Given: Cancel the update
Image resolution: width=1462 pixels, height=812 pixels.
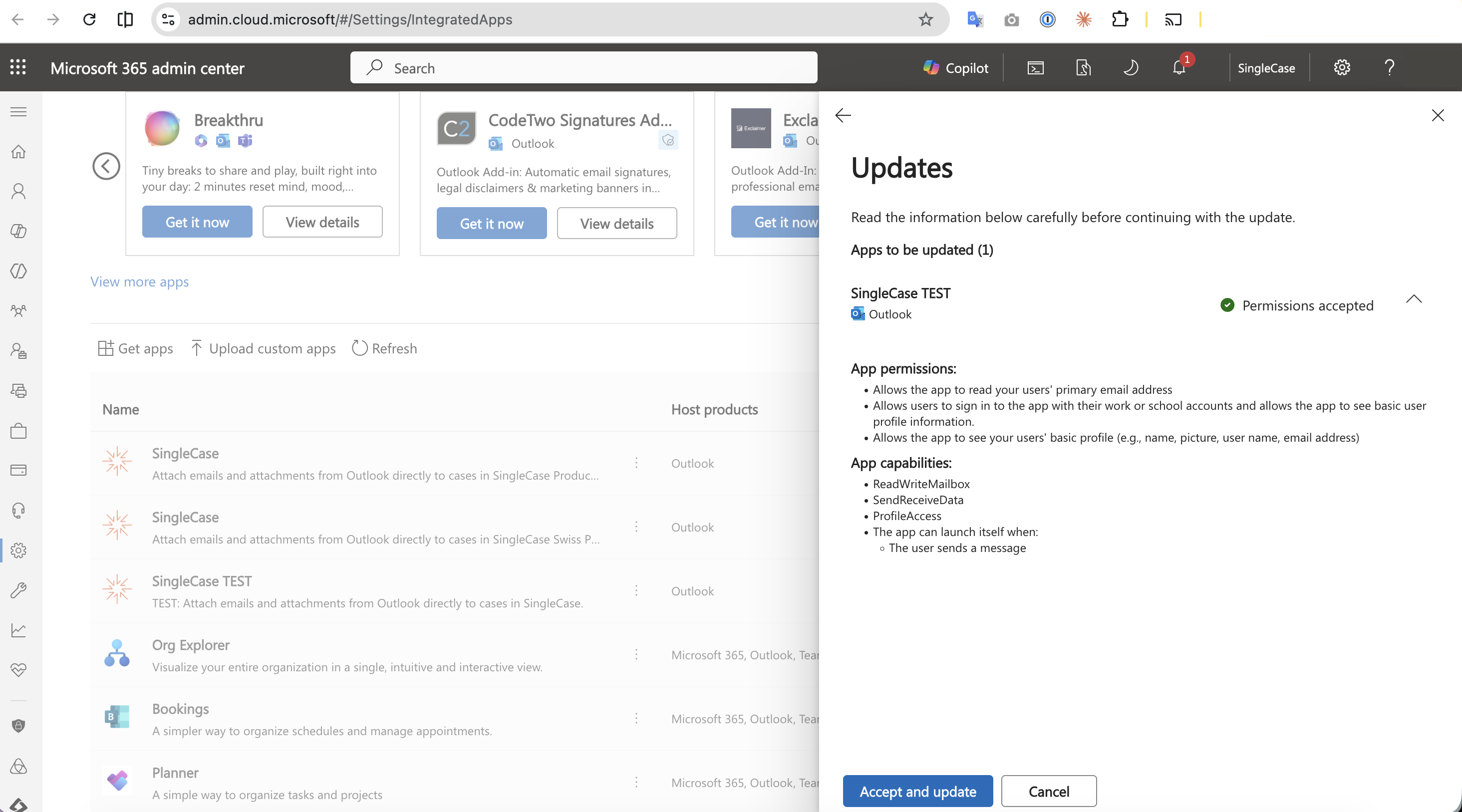Looking at the screenshot, I should click(x=1049, y=791).
